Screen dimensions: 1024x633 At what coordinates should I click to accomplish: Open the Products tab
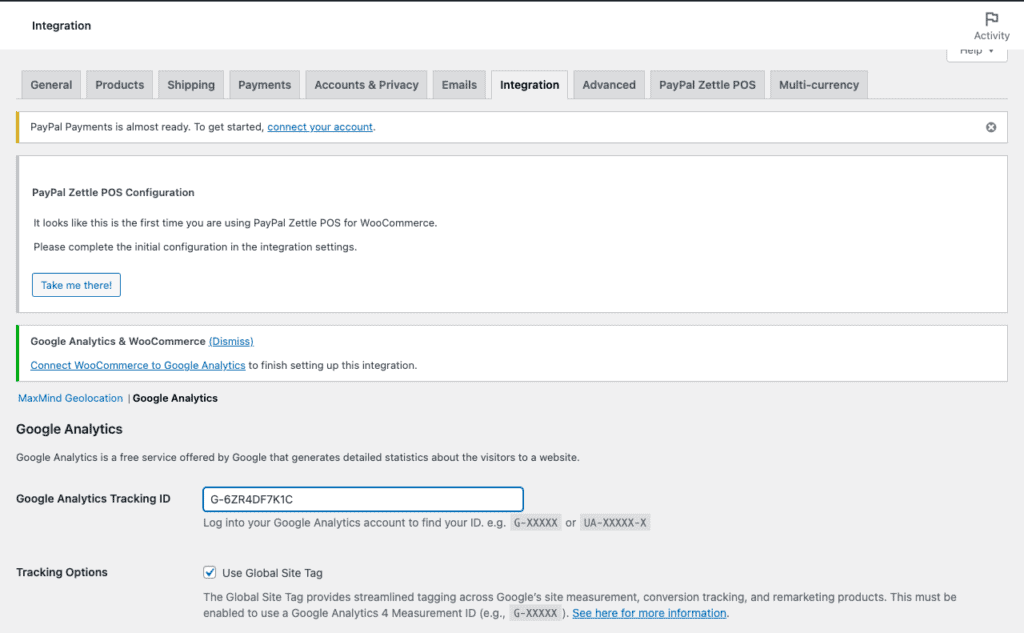(x=120, y=85)
